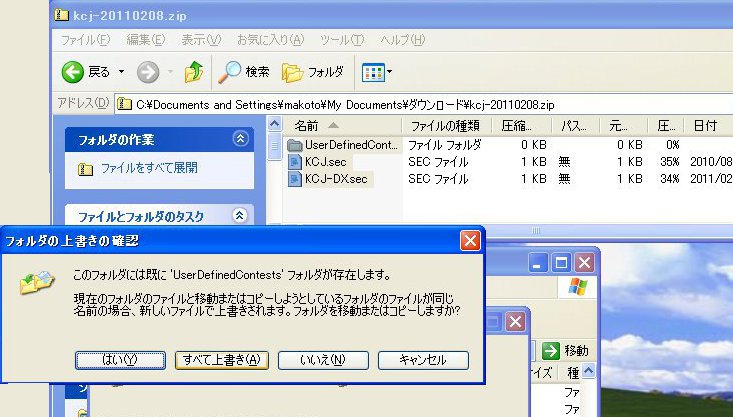Expand the Views dropdown arrow

(389, 72)
